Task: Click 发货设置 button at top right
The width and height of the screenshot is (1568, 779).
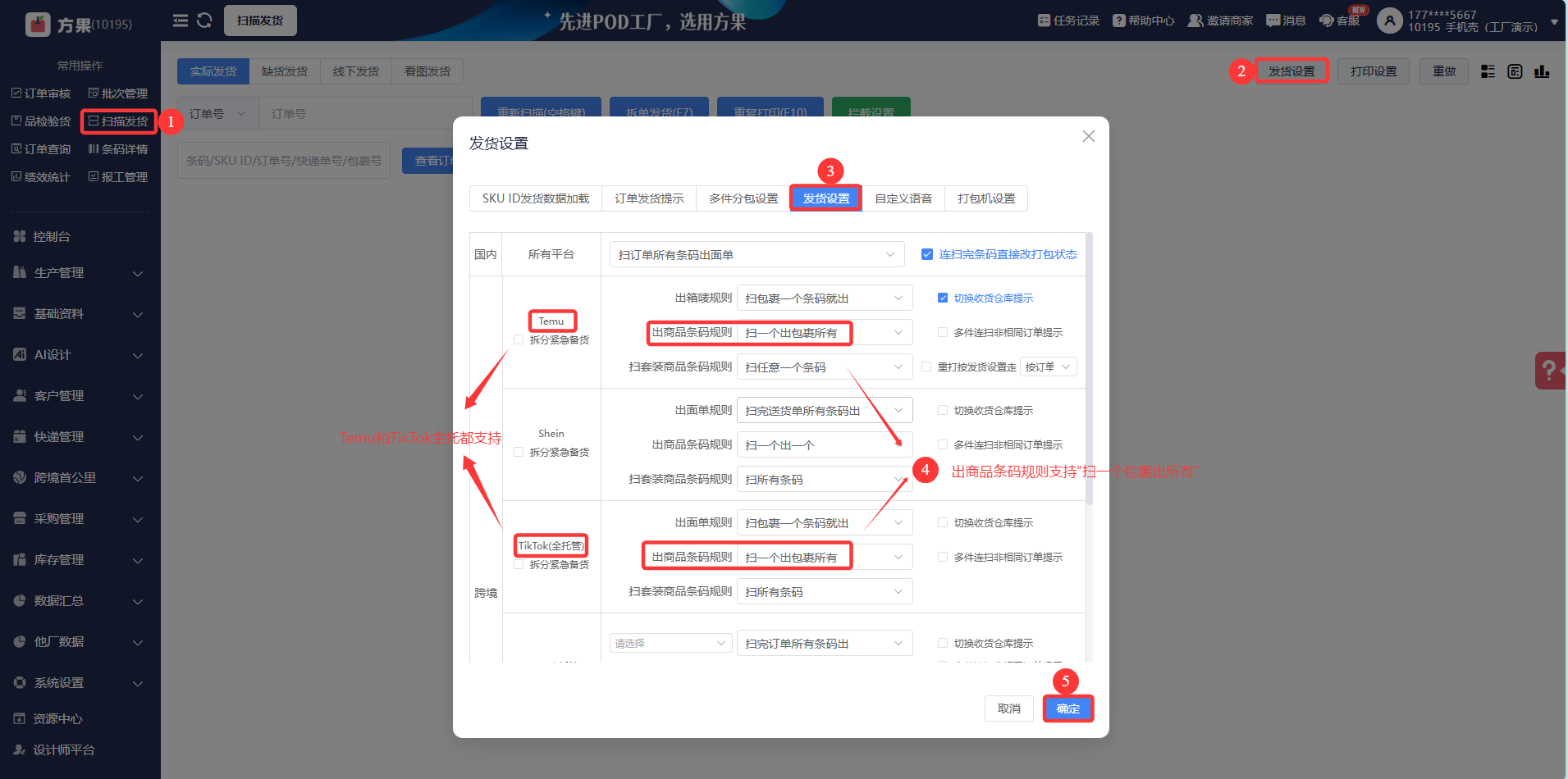Action: [x=1291, y=71]
